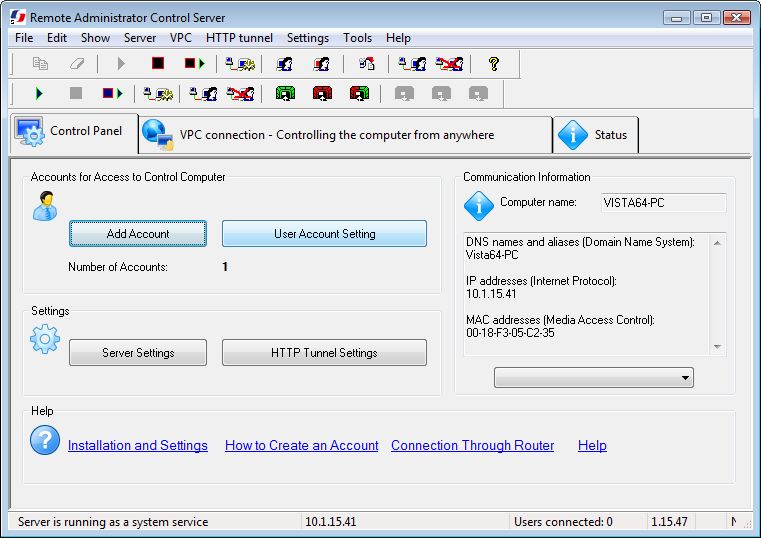The height and width of the screenshot is (538, 761).
Task: Click the gray stop square in second toolbar
Action: (x=76, y=93)
